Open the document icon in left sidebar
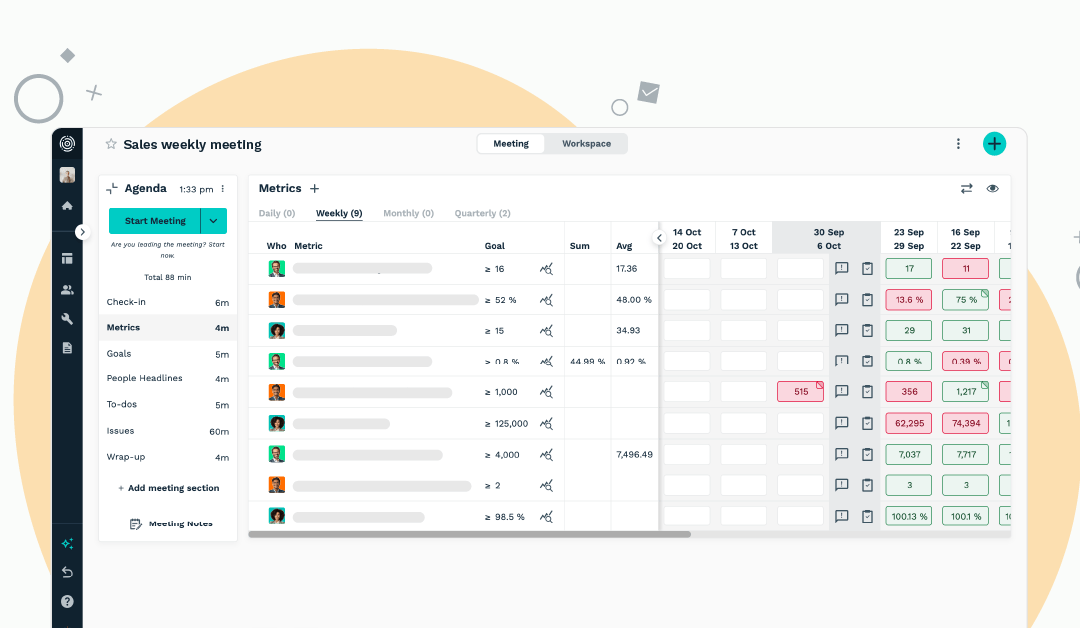Image resolution: width=1080 pixels, height=628 pixels. 67,348
